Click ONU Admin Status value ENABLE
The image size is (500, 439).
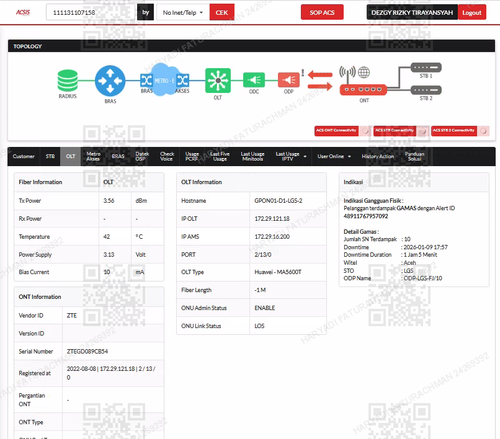click(265, 308)
